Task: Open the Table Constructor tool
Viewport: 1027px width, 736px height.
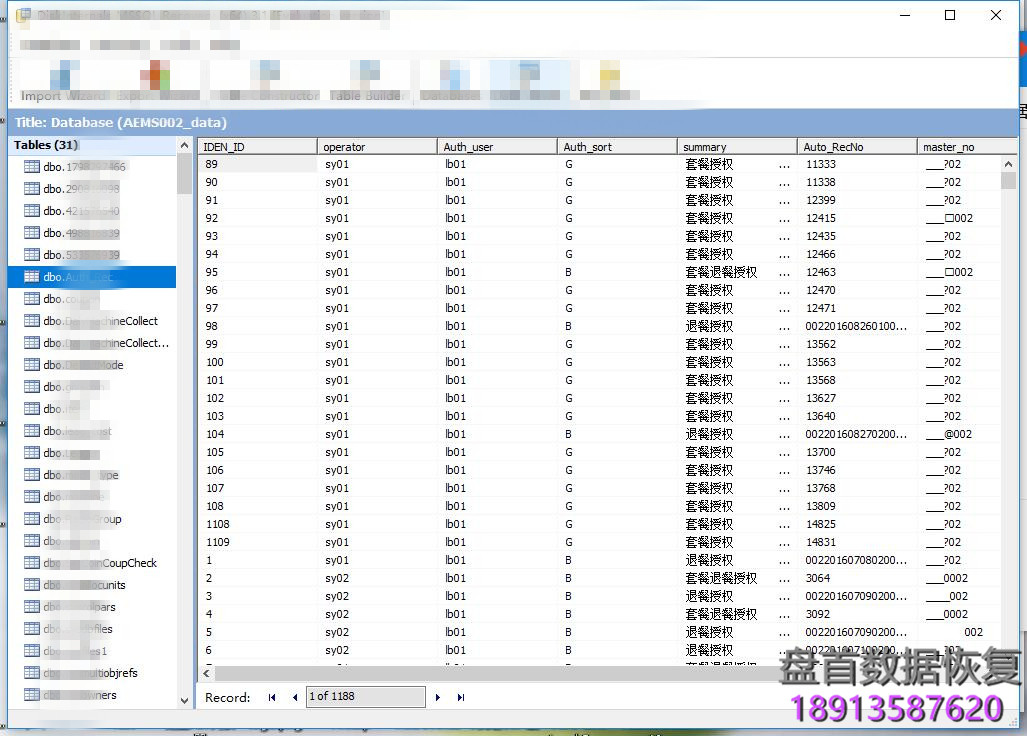Action: (263, 78)
